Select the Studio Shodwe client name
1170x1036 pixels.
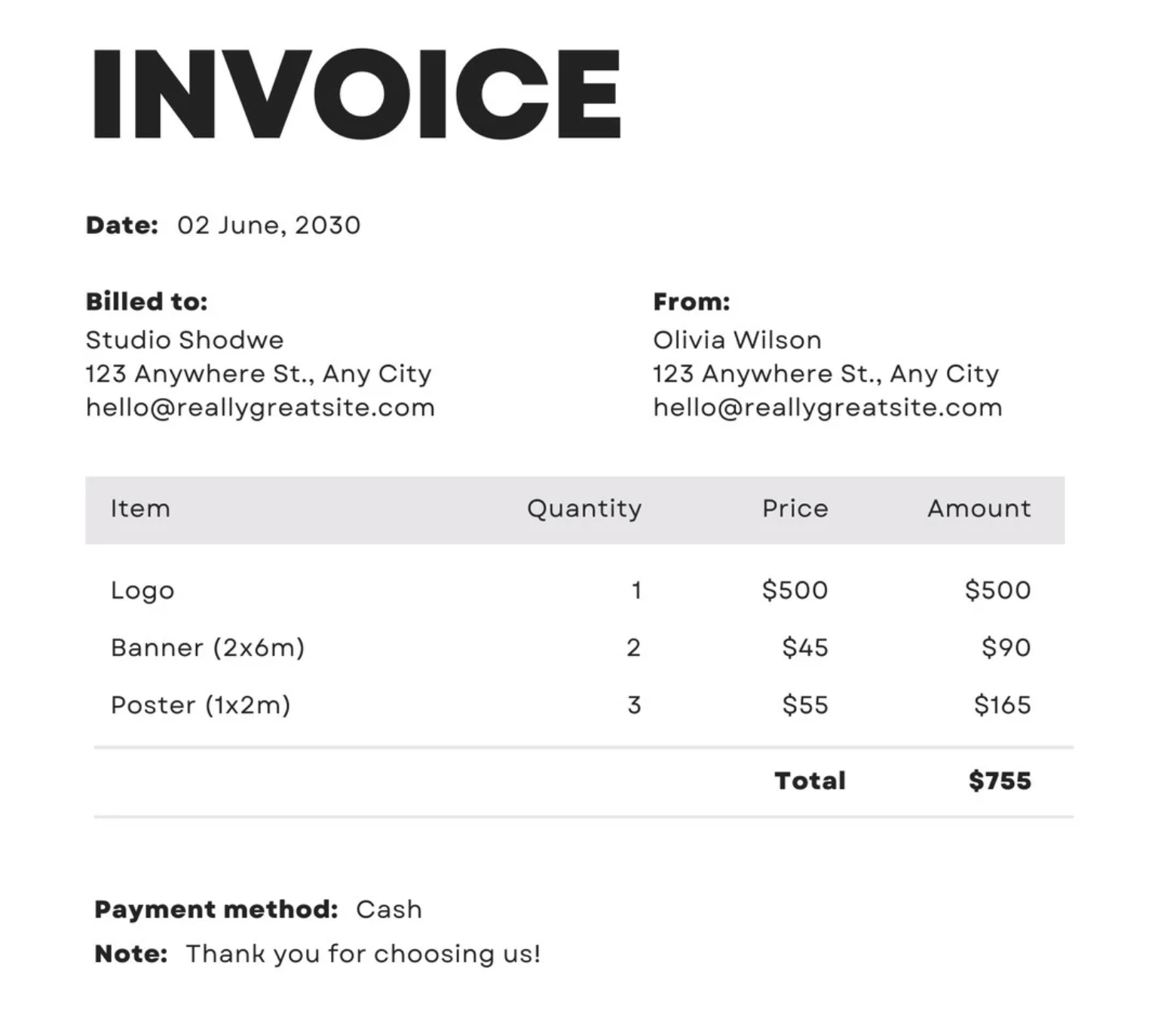[185, 340]
